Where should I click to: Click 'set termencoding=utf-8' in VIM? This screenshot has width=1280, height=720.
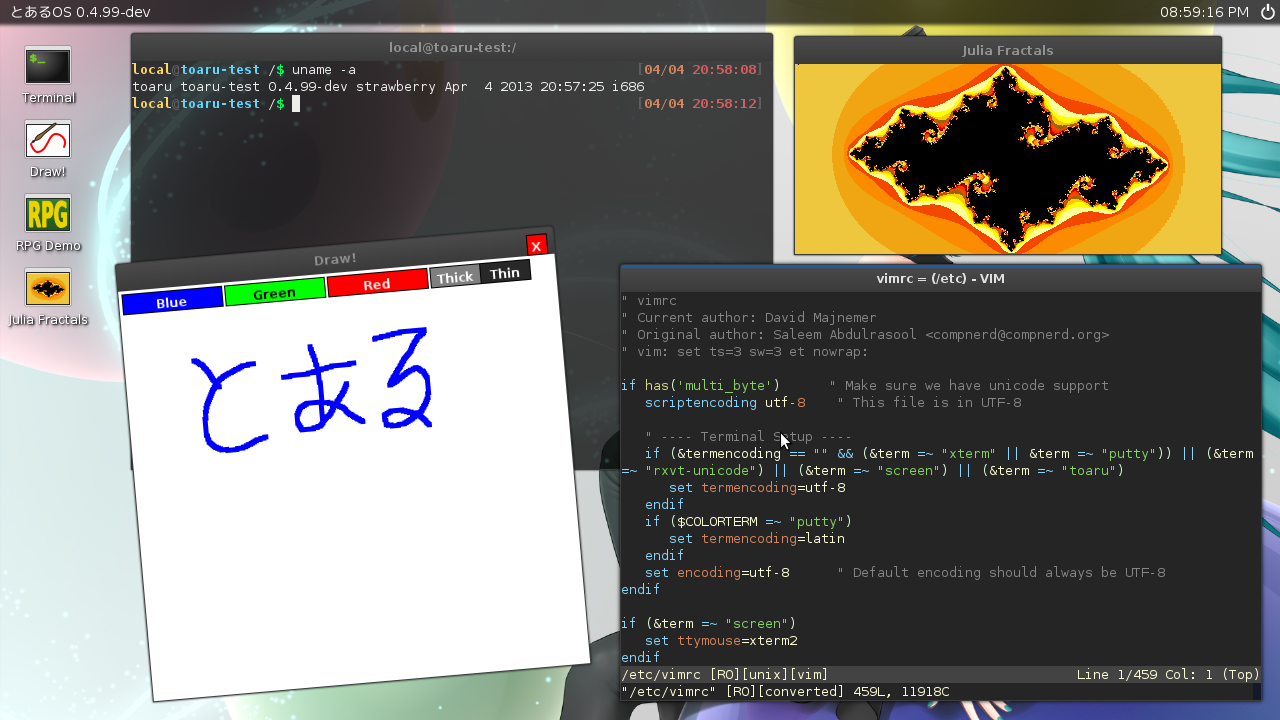click(757, 488)
